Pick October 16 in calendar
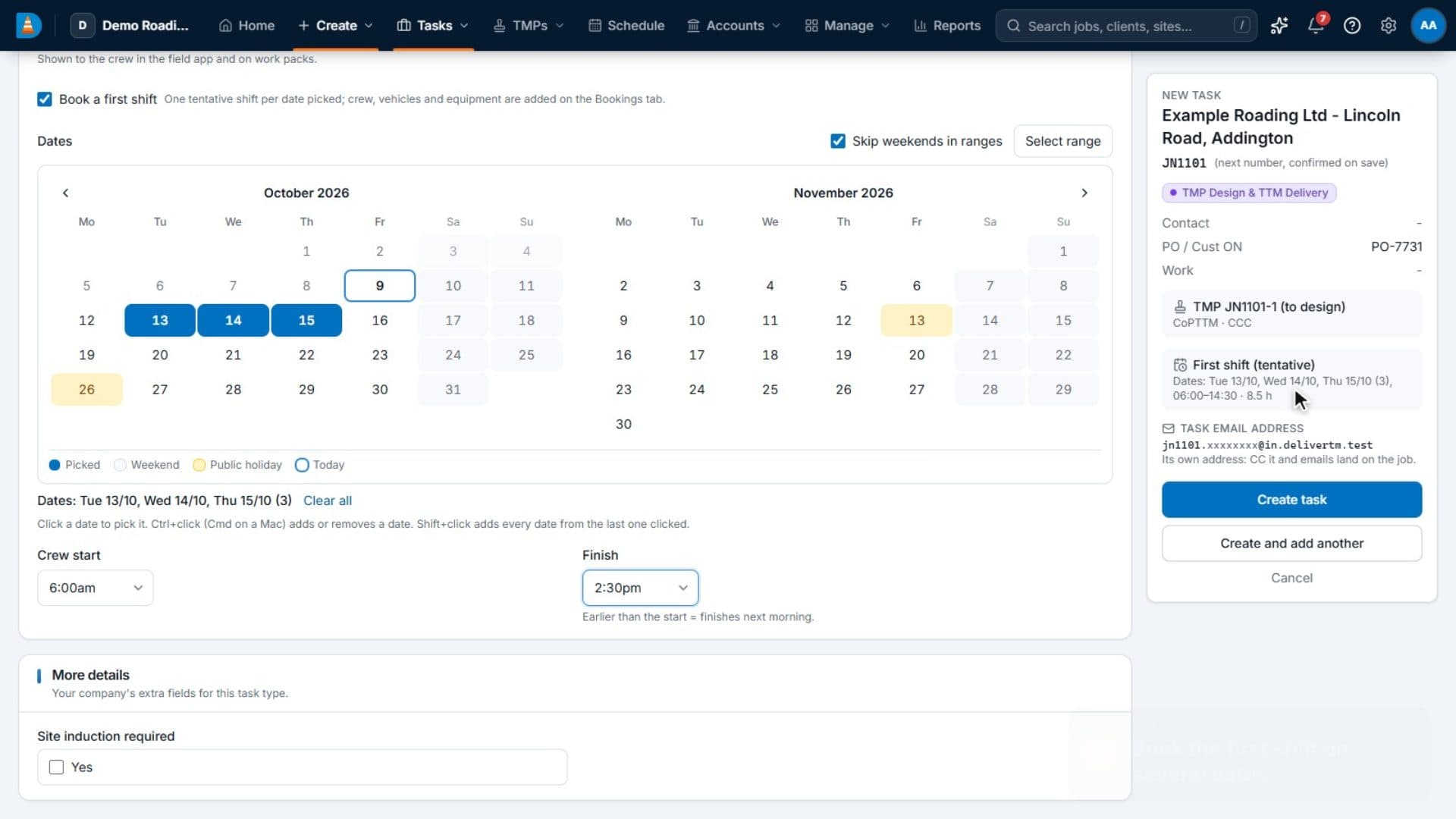This screenshot has height=819, width=1456. [380, 320]
